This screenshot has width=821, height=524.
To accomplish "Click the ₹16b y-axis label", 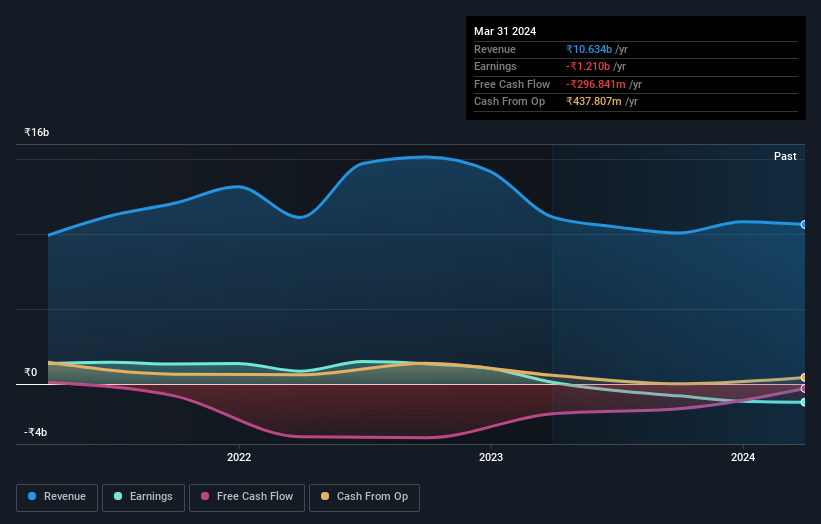I will tap(36, 132).
